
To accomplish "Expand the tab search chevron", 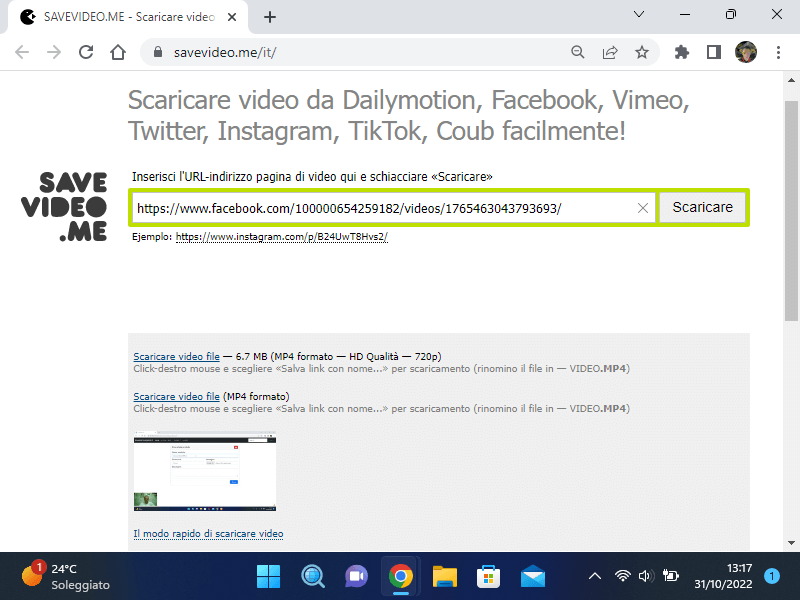I will tap(639, 14).
